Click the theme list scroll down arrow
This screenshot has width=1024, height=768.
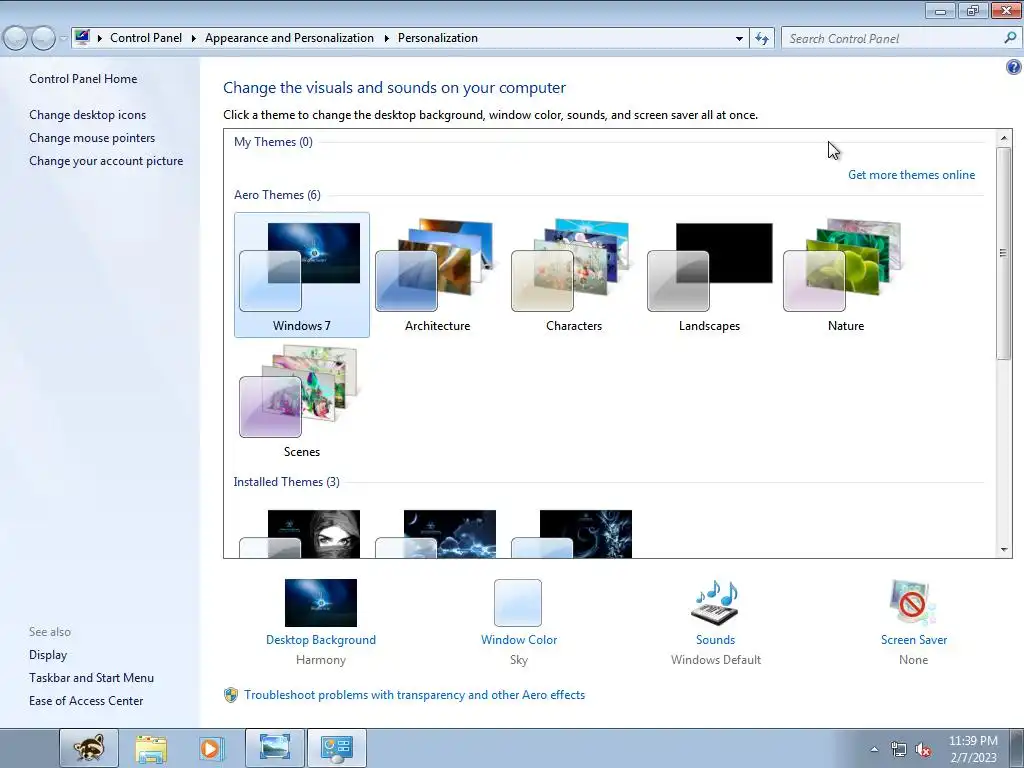pos(1004,550)
